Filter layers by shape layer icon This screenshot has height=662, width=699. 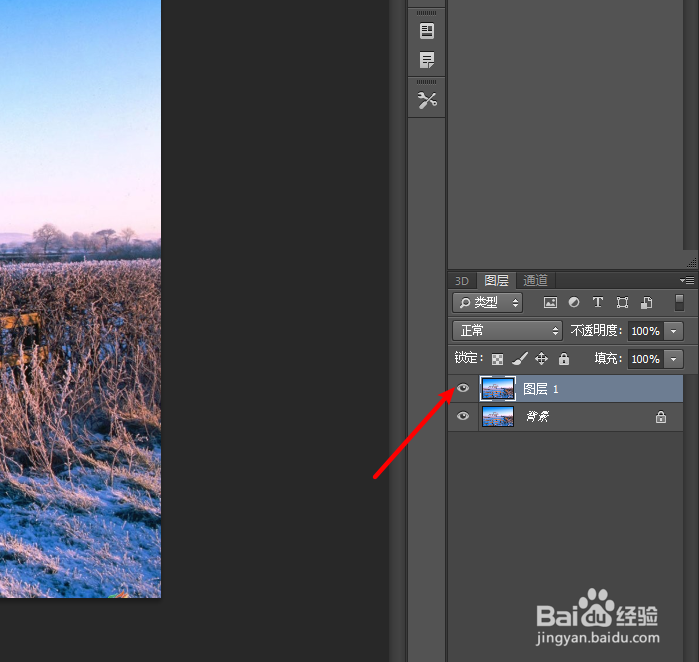point(622,303)
